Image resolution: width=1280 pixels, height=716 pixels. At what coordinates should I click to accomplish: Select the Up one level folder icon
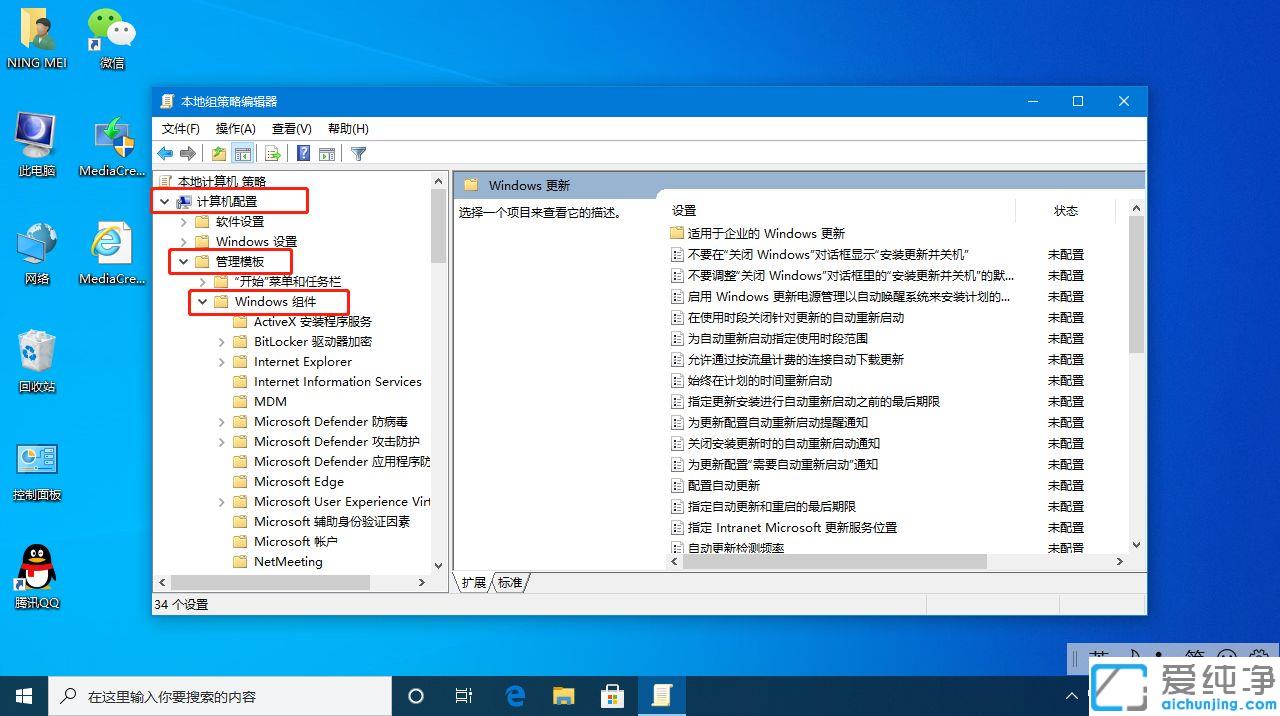(x=217, y=153)
